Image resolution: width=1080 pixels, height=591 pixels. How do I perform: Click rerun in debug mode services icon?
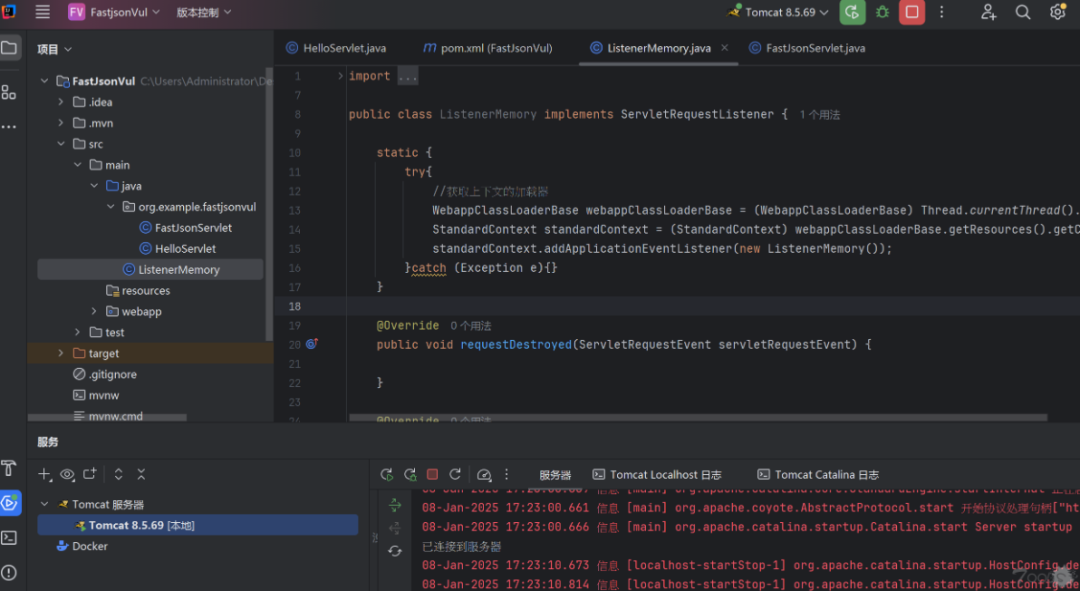pos(410,475)
